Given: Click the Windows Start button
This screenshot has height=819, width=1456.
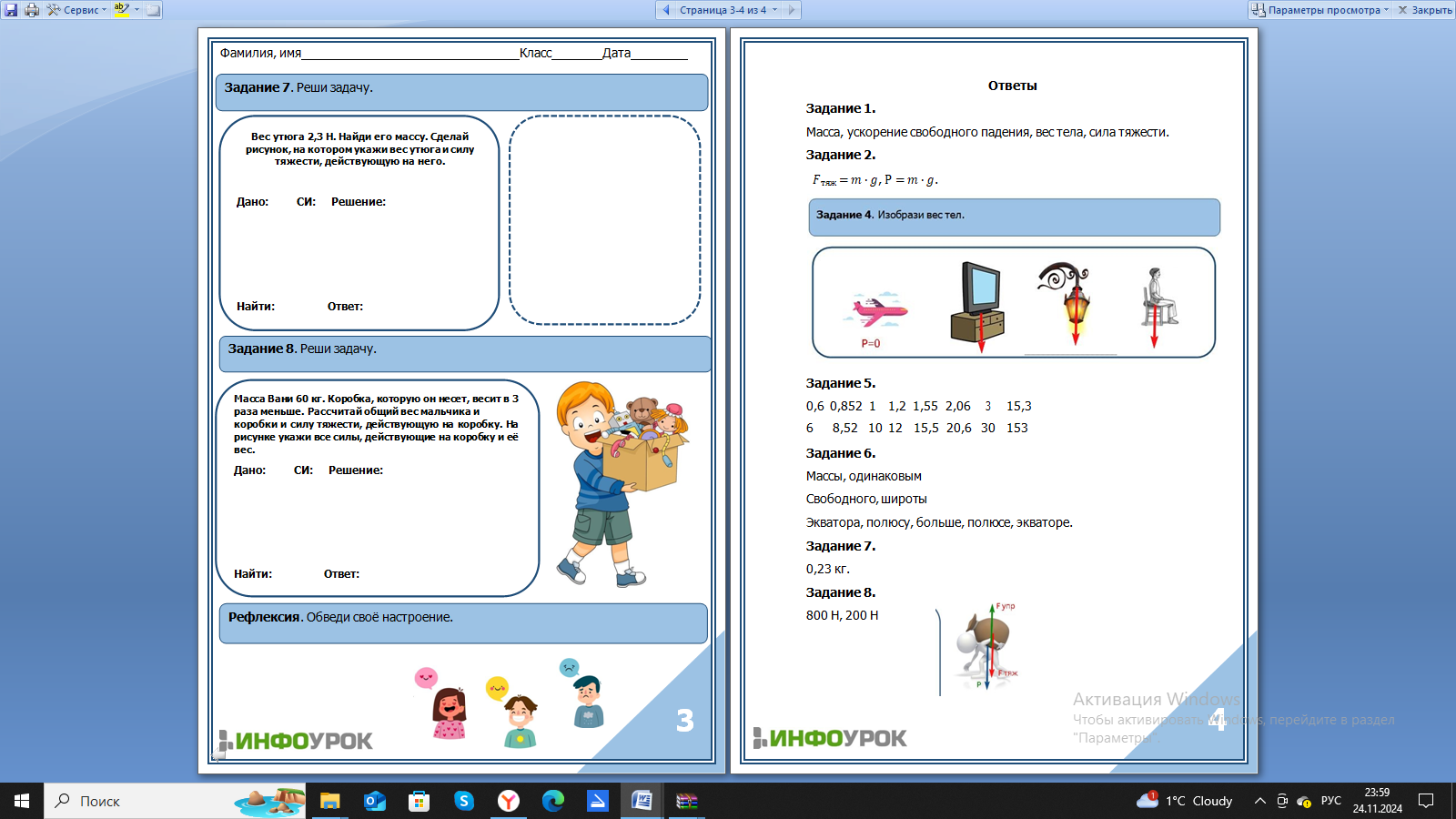Looking at the screenshot, I should [22, 801].
